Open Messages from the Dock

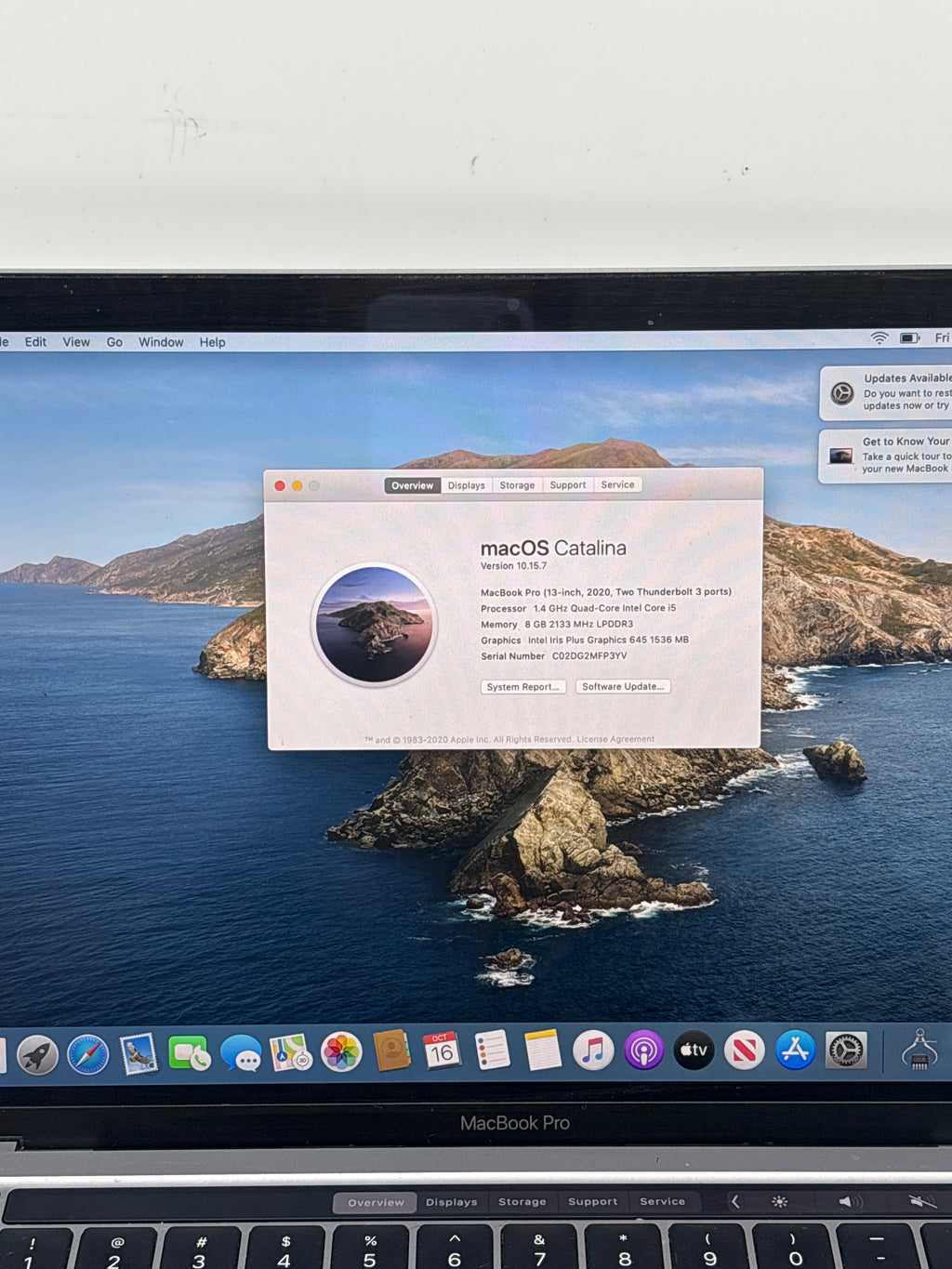click(x=241, y=1054)
